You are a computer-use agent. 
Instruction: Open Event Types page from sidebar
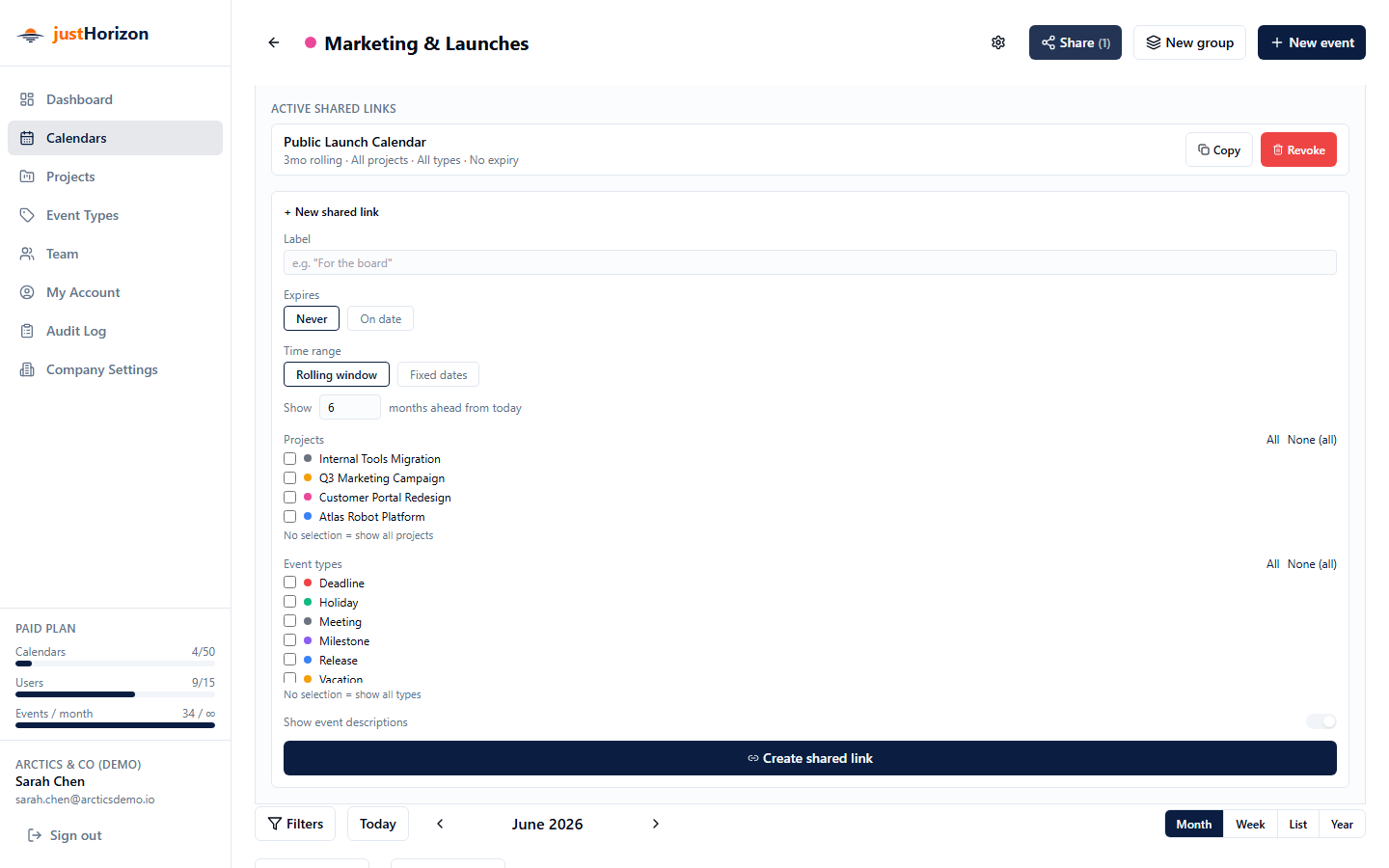pos(115,215)
